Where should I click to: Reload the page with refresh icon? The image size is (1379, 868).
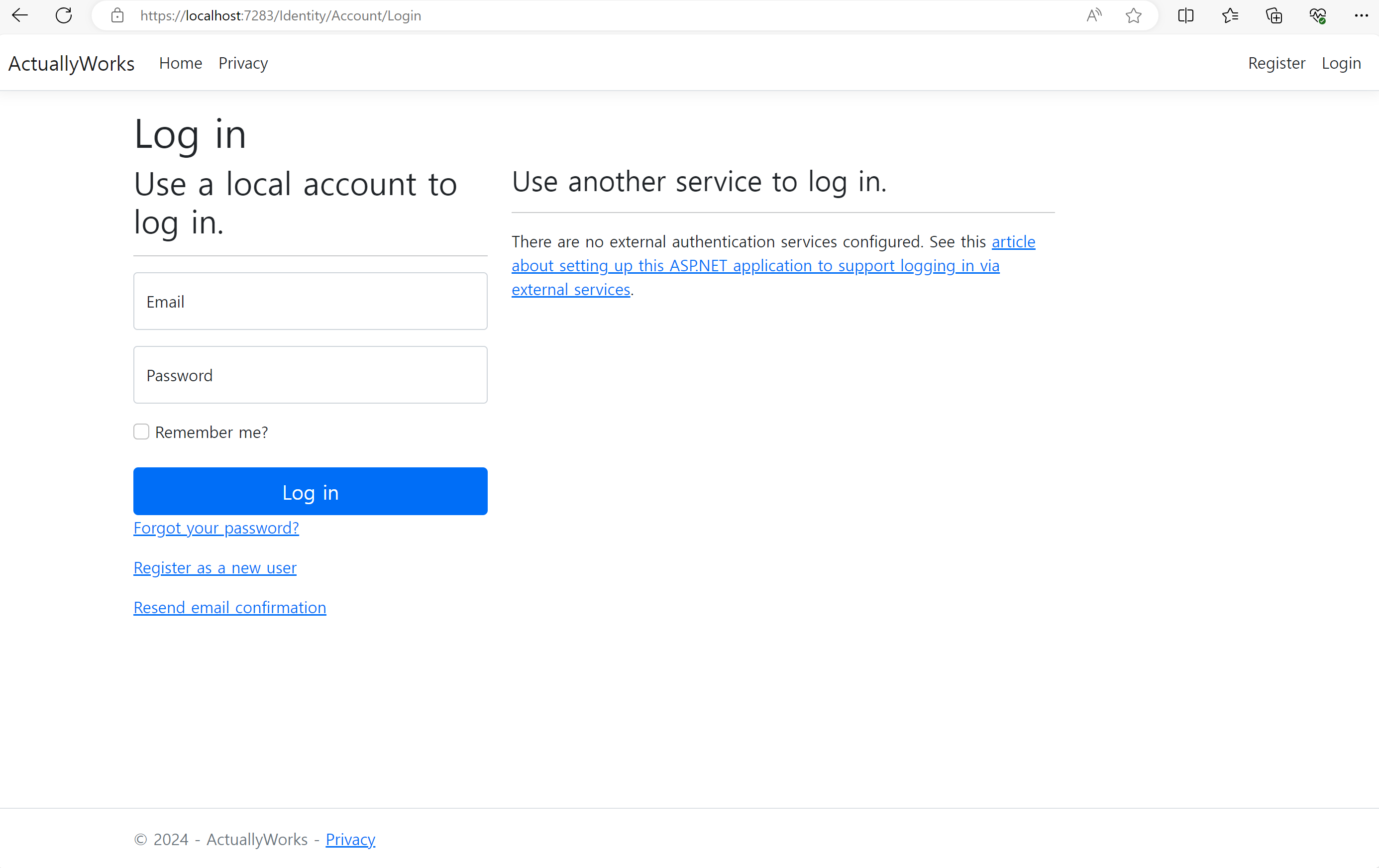coord(64,15)
